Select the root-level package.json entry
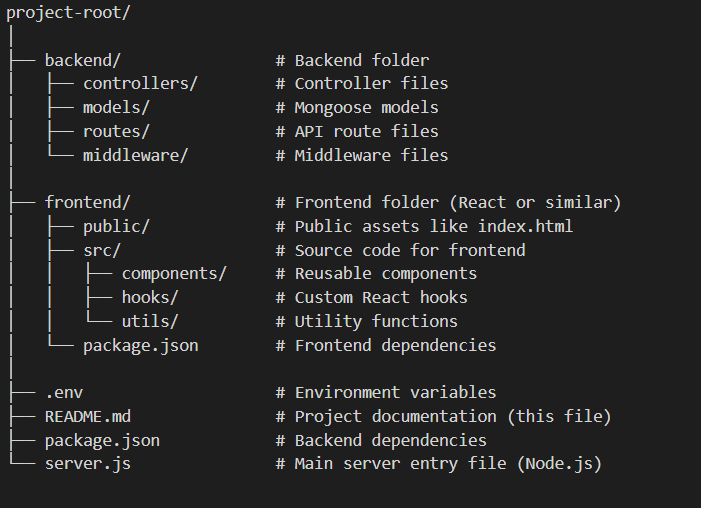Viewport: 701px width, 508px height. click(x=102, y=441)
